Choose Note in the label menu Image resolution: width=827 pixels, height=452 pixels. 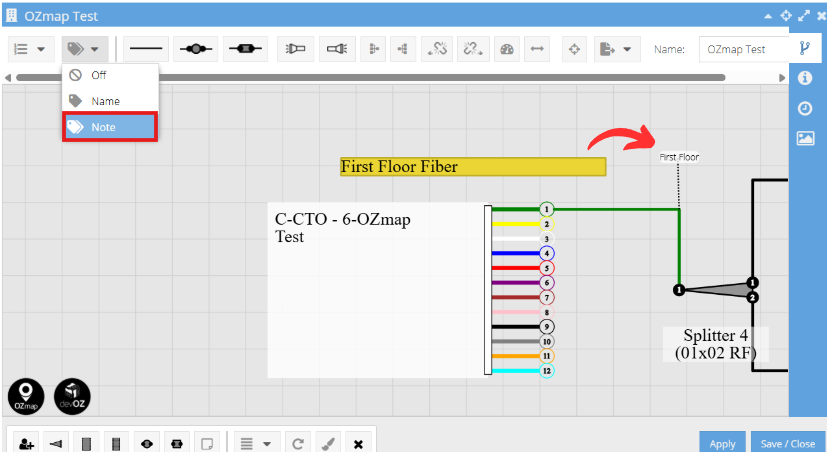(x=110, y=127)
